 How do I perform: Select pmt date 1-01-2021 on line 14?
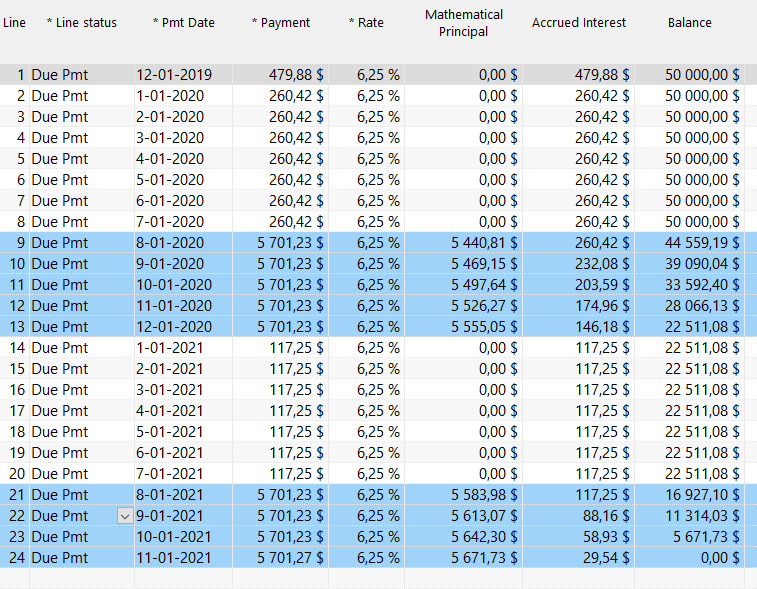(183, 348)
